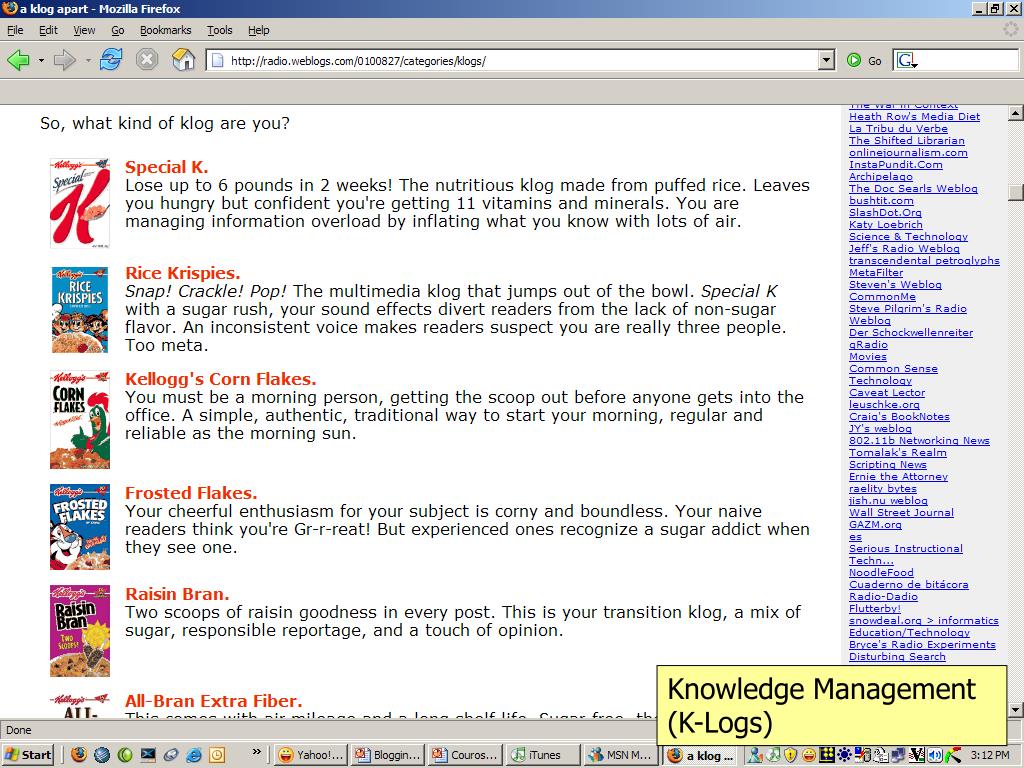Click the "a klog" Firefox taskbar button
Viewport: 1024px width, 768px height.
tap(701, 756)
